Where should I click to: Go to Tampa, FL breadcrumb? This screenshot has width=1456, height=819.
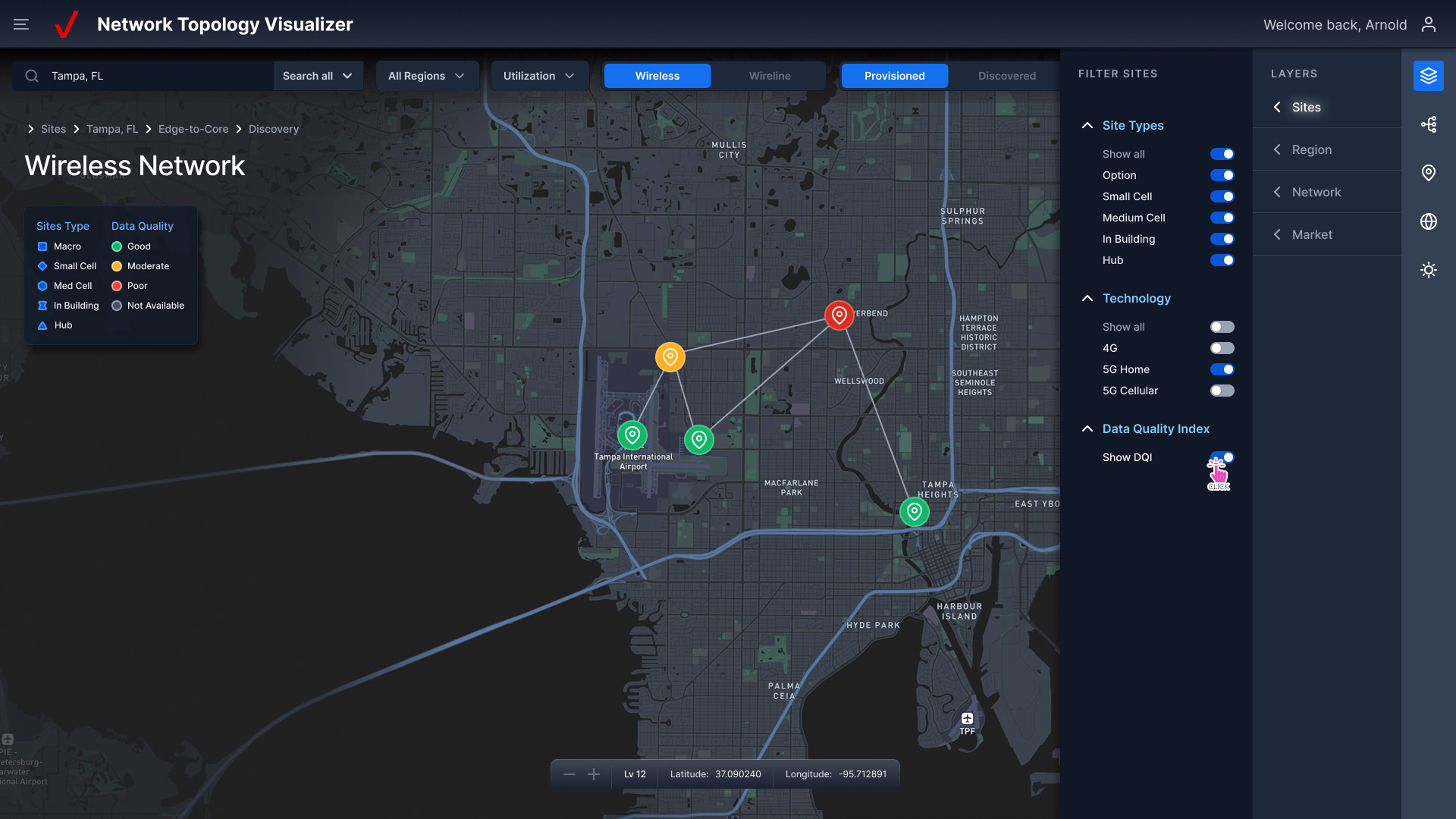tap(112, 129)
